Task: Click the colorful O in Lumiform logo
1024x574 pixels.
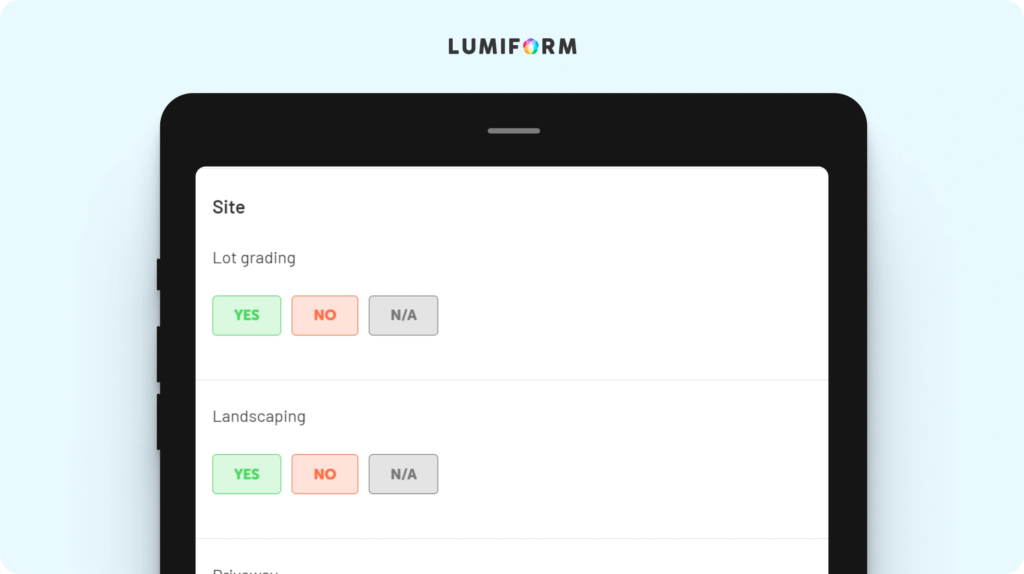Action: [x=531, y=46]
